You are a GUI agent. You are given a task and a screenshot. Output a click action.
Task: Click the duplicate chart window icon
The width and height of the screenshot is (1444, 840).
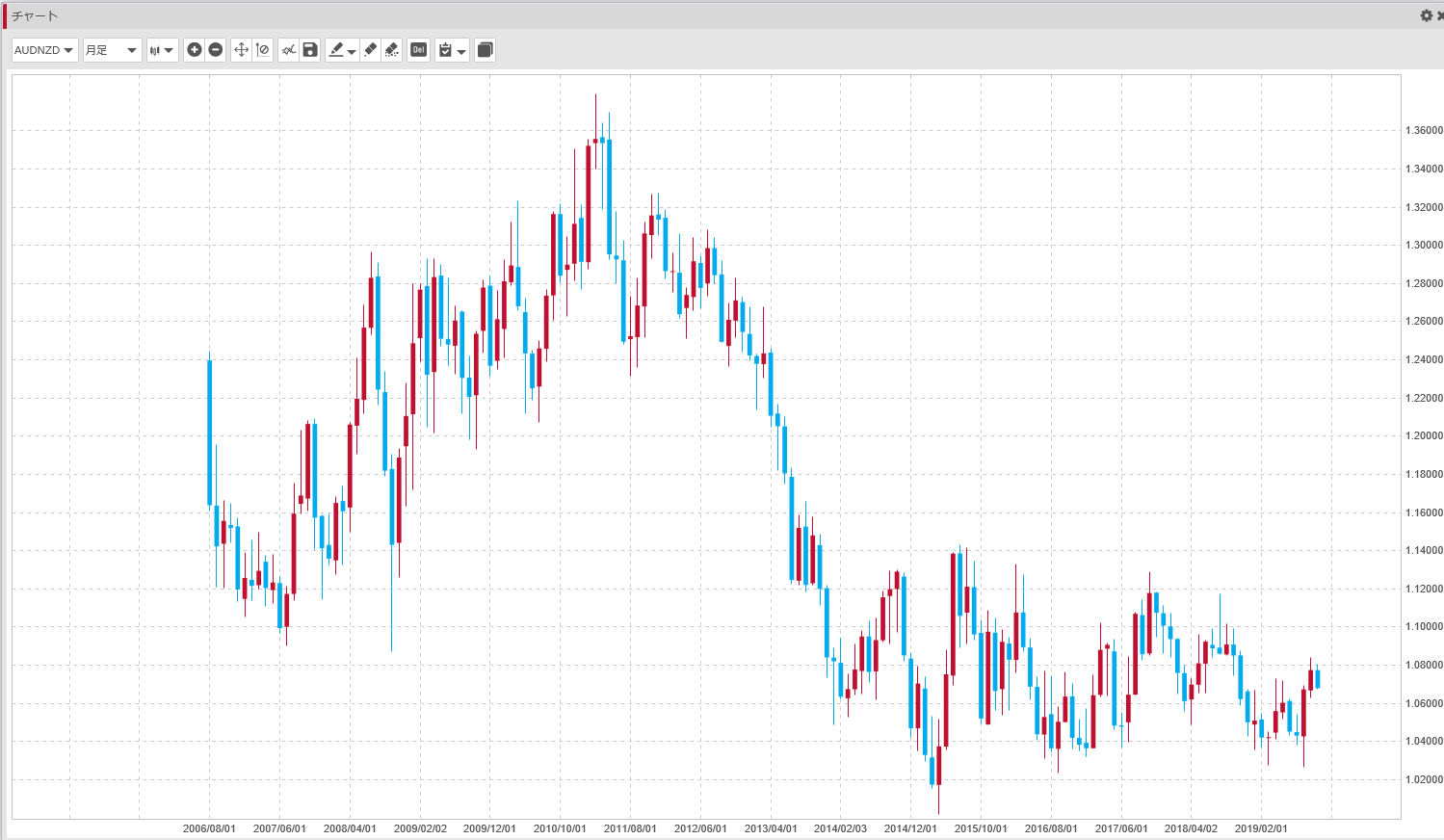(486, 50)
